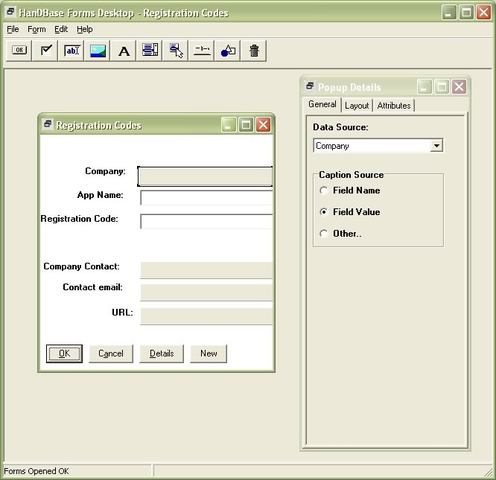Minimize the Registration Codes form window
Image resolution: width=496 pixels, height=480 pixels.
[229, 125]
